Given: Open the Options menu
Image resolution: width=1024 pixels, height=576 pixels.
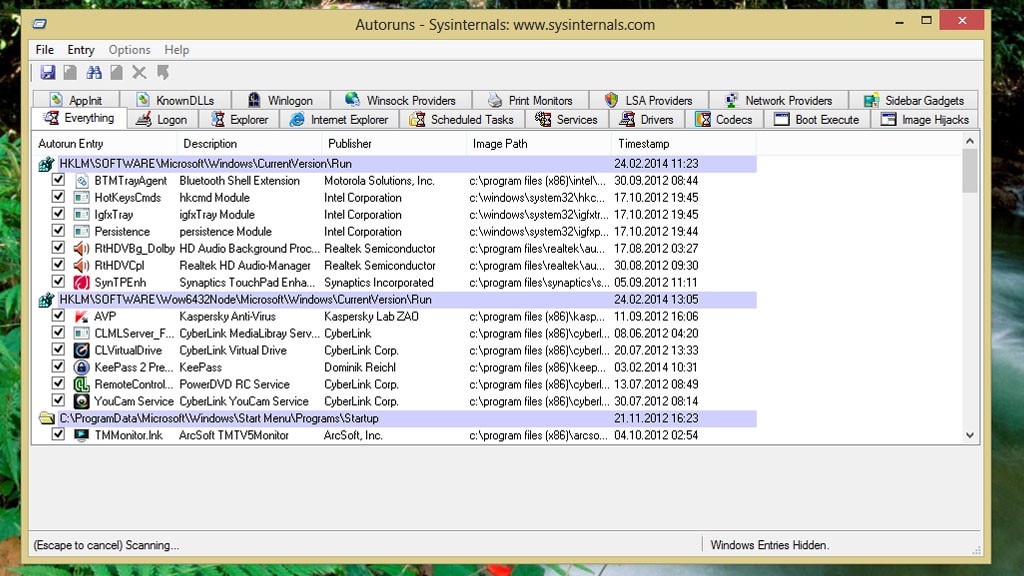Looking at the screenshot, I should click(129, 50).
